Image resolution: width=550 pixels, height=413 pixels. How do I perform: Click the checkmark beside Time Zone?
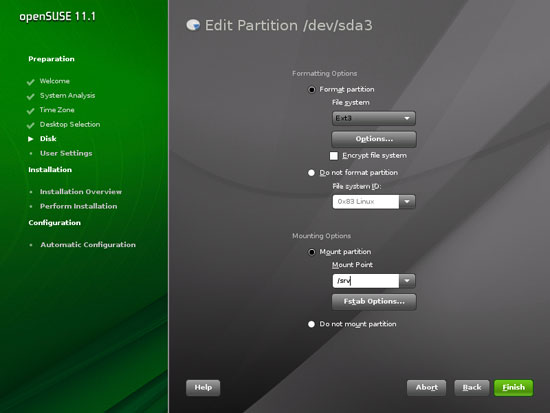point(31,111)
